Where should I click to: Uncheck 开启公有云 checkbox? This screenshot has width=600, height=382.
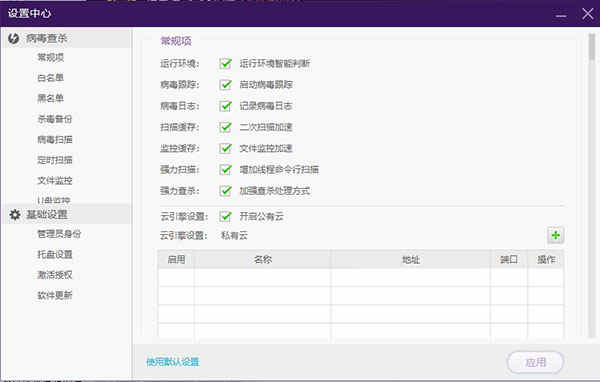225,216
